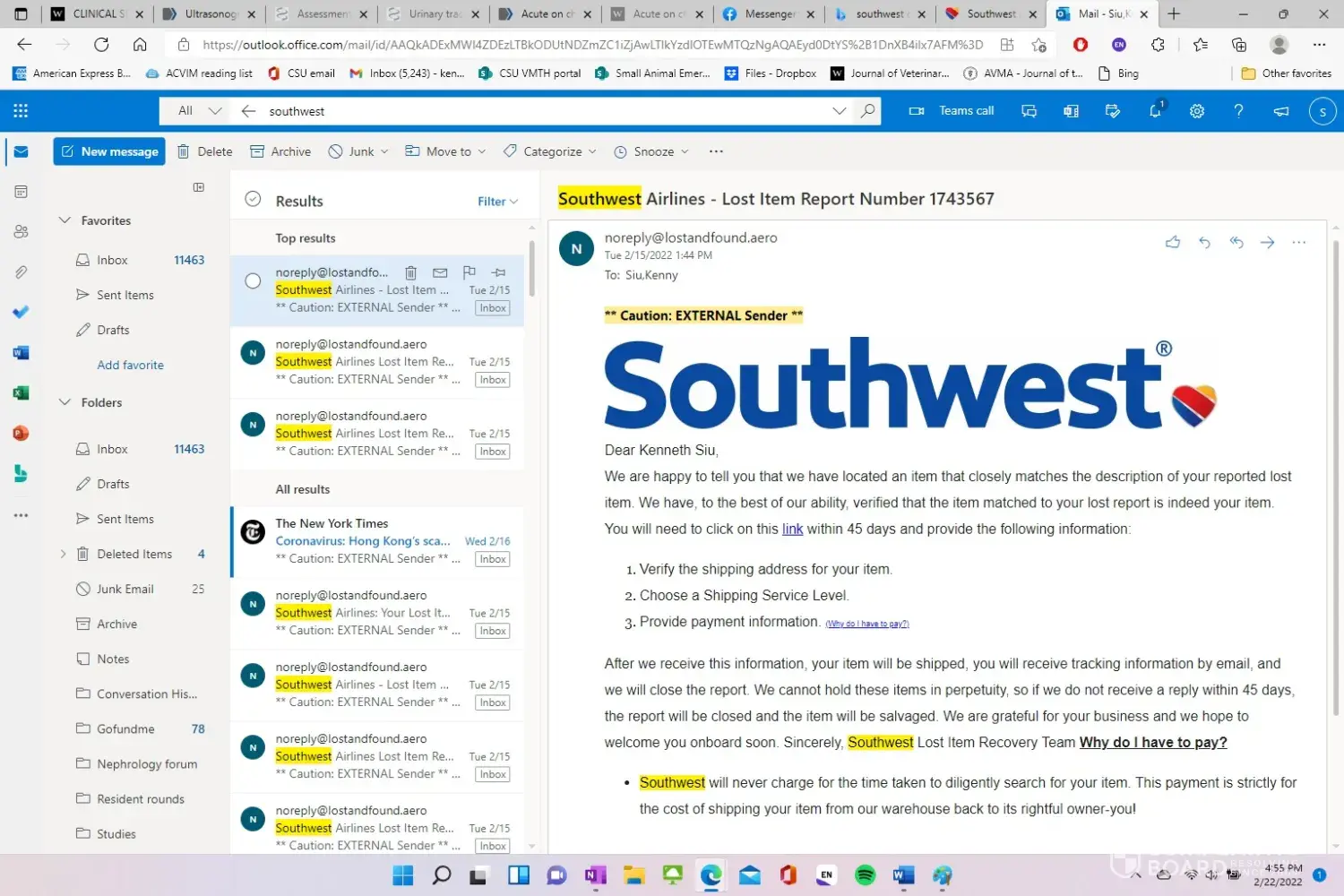Open the Outlook Settings gear icon
Image resolution: width=1344 pixels, height=896 pixels.
coord(1196,111)
